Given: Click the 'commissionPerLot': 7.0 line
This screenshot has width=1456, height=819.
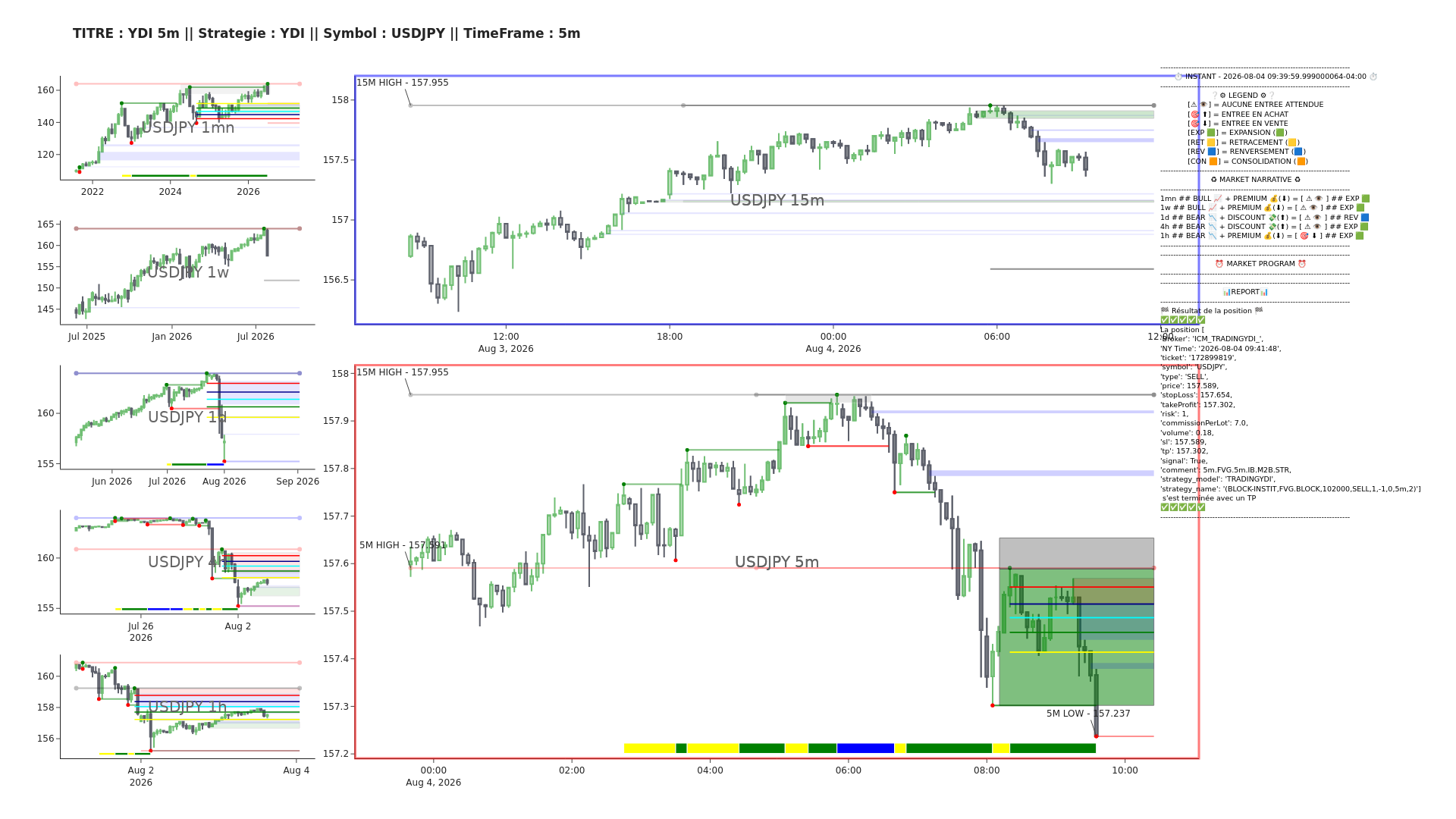Looking at the screenshot, I should point(1204,423).
